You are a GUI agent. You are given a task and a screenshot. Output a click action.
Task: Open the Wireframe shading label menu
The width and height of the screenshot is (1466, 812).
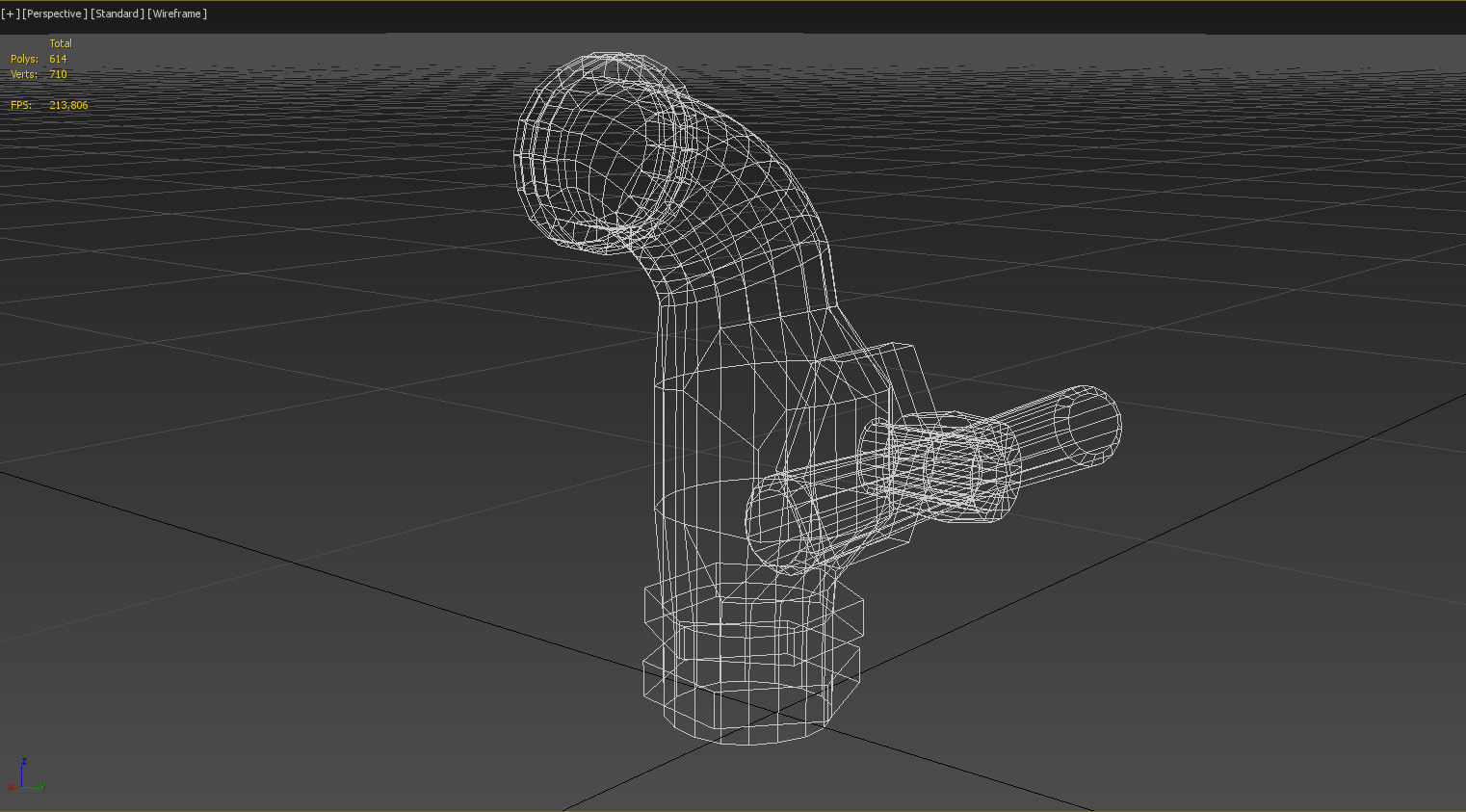click(177, 13)
